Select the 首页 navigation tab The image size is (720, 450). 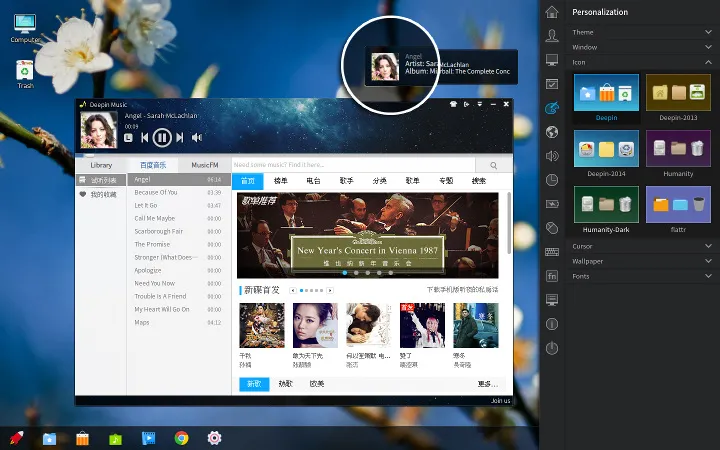coord(248,181)
